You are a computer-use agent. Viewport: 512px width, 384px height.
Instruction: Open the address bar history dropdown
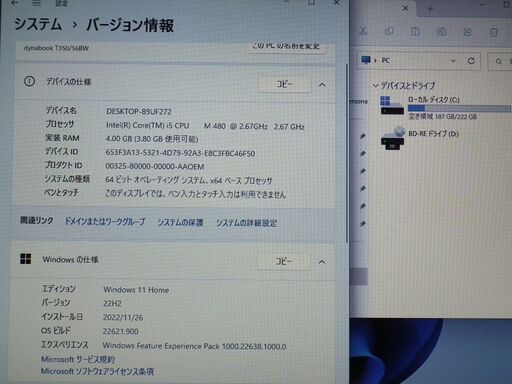(453, 61)
